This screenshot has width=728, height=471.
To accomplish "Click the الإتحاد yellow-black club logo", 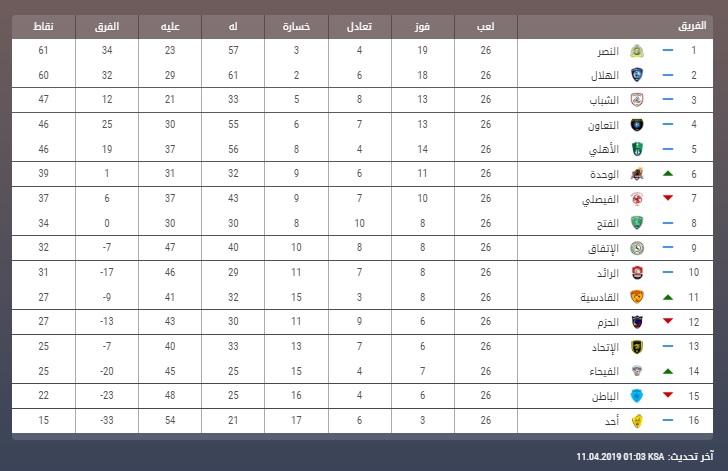I will click(637, 347).
